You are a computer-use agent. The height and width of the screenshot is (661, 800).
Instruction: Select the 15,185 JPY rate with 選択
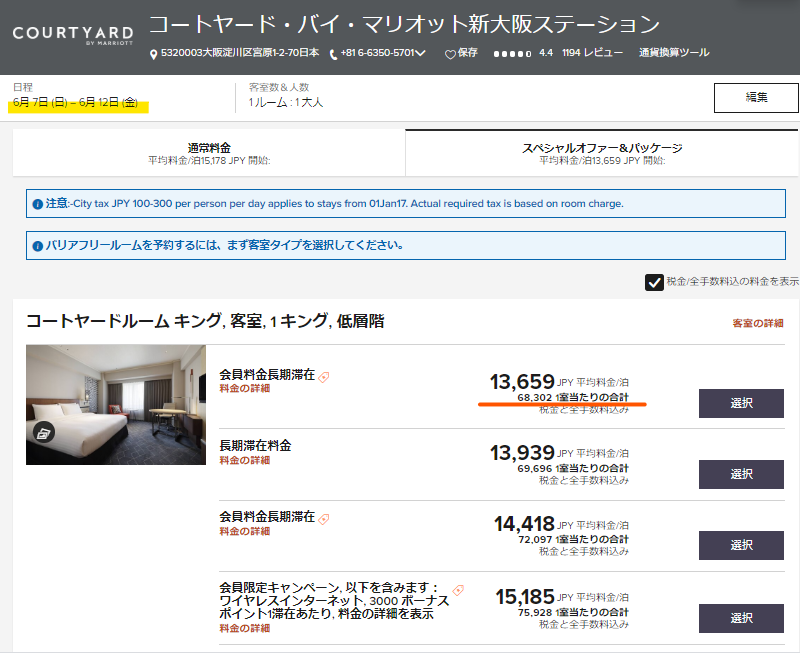(741, 618)
